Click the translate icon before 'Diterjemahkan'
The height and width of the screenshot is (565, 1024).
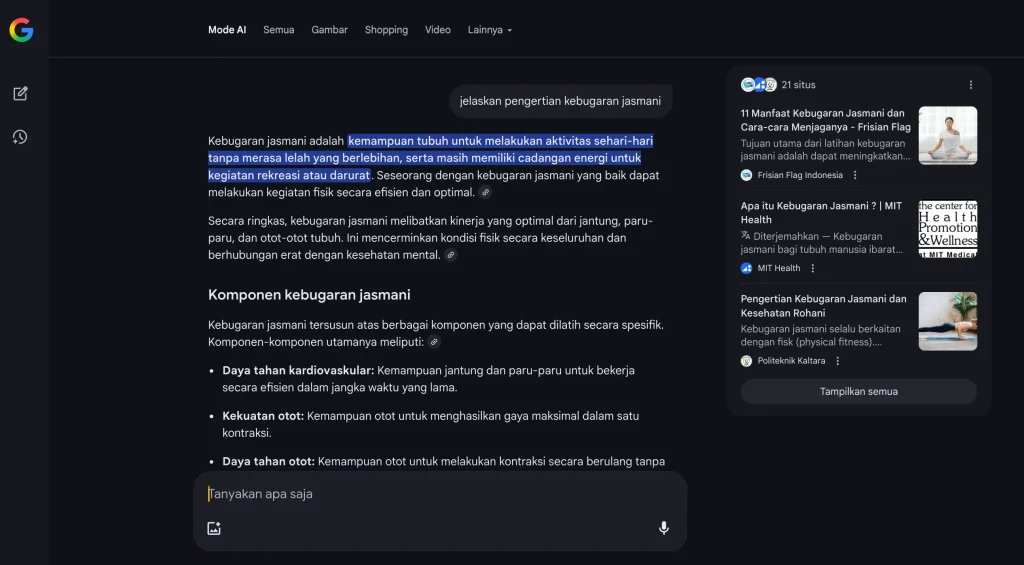(746, 235)
